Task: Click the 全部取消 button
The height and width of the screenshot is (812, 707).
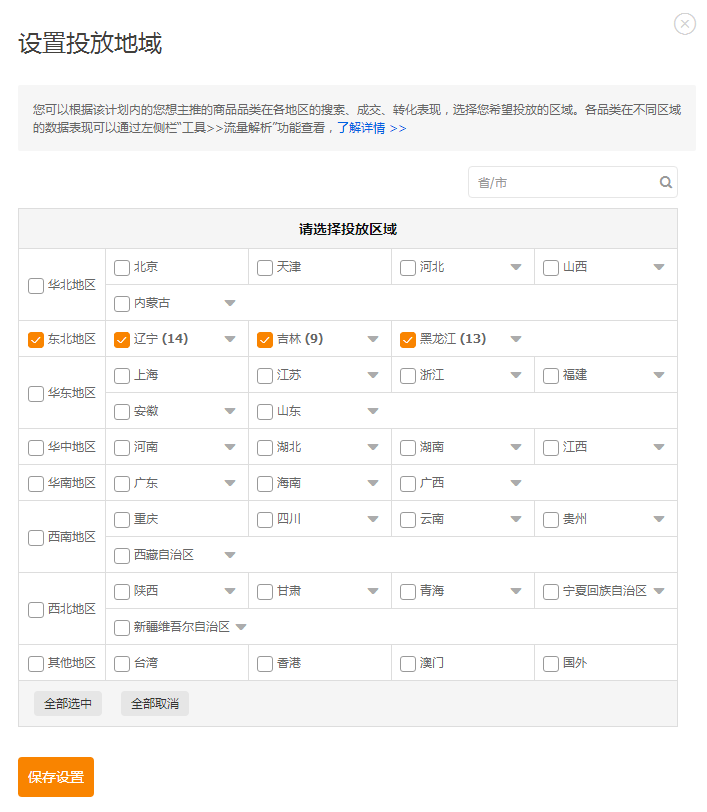Action: click(x=155, y=704)
